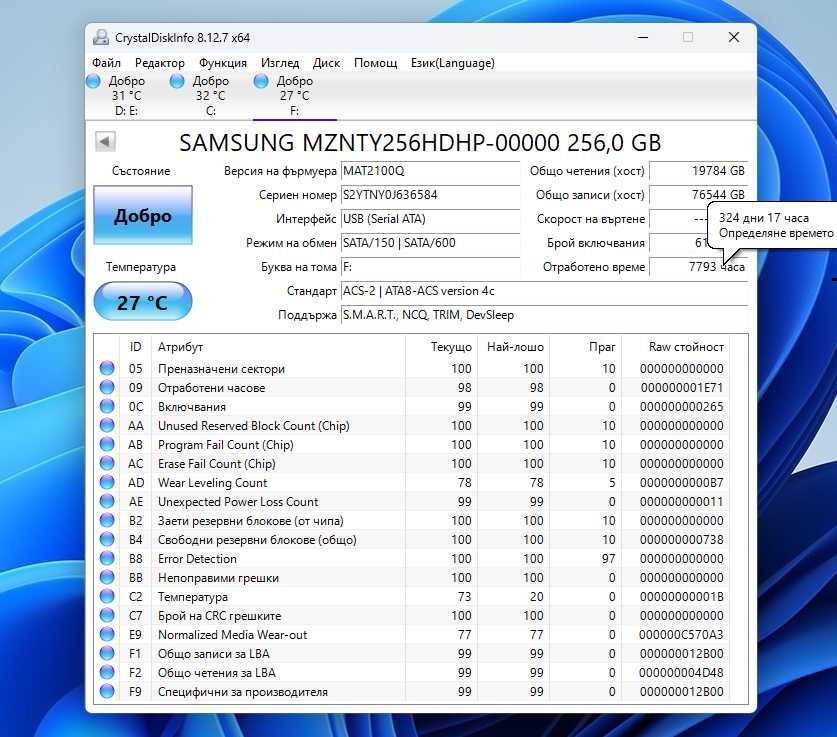Click status orb for Unexpected Power Loss Count
The width and height of the screenshot is (837, 737).
(x=107, y=501)
